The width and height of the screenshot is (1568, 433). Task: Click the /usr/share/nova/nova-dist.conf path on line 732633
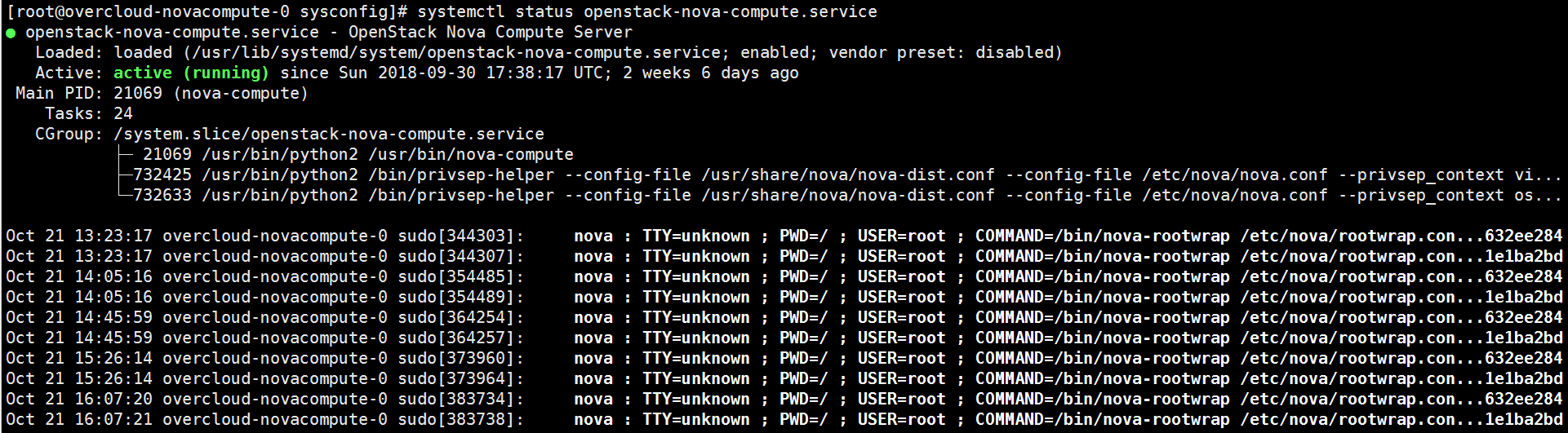coord(847,195)
